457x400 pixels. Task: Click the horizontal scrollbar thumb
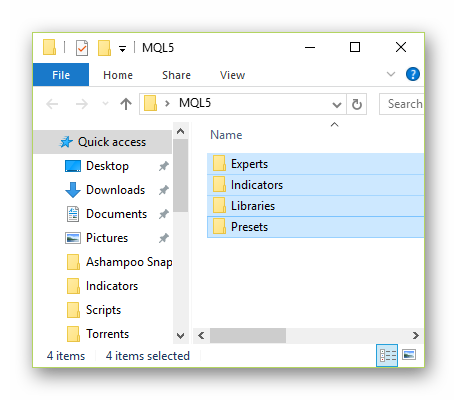(x=248, y=335)
